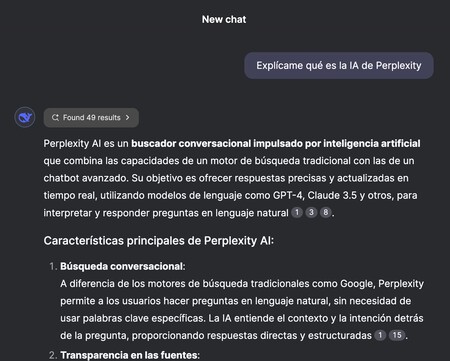Click the line starting 'A diferencia de los motores'

[242, 284]
